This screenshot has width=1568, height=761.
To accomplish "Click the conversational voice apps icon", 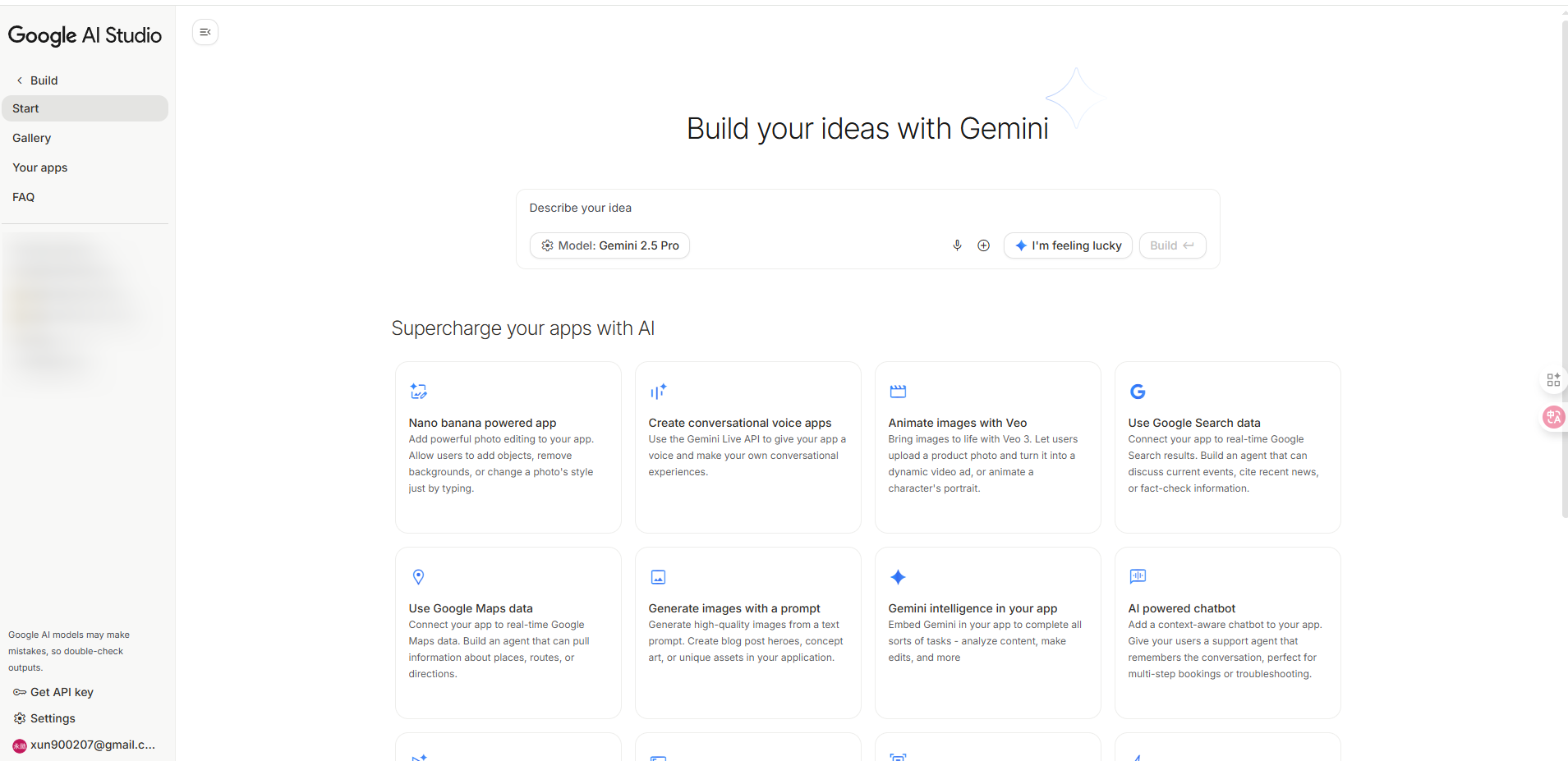I will click(658, 392).
